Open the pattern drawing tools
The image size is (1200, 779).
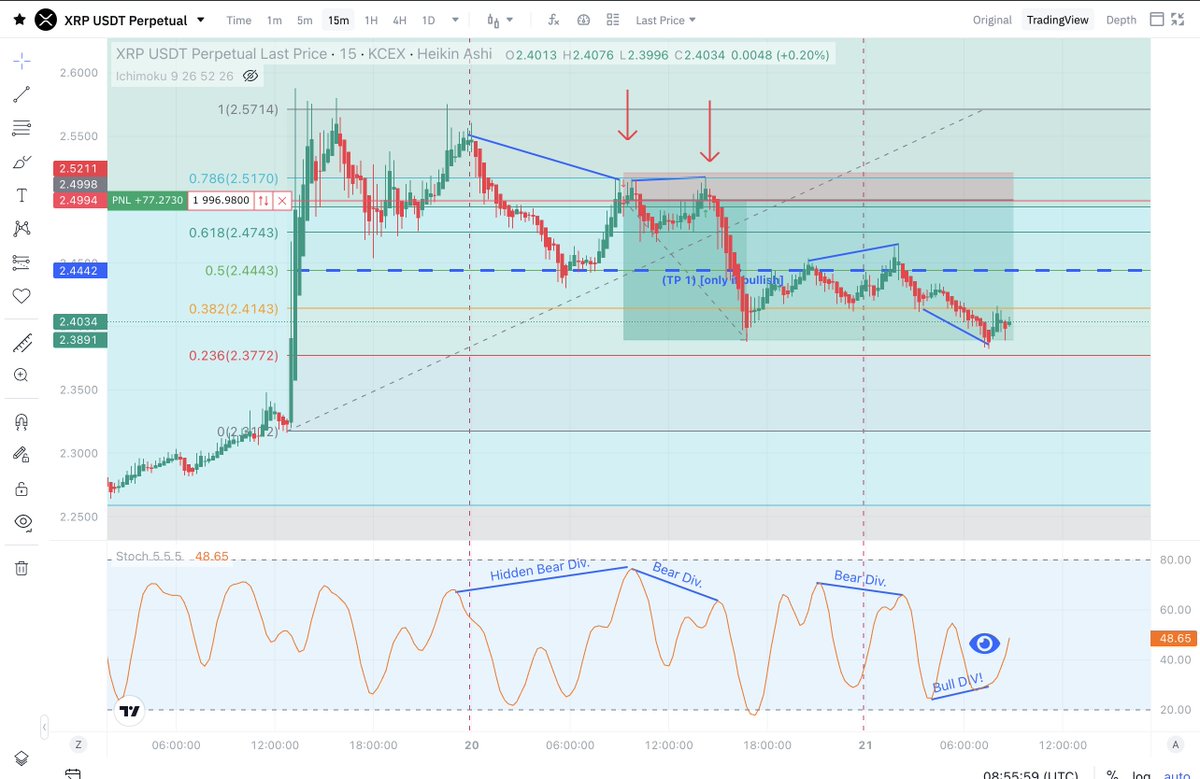pos(21,229)
